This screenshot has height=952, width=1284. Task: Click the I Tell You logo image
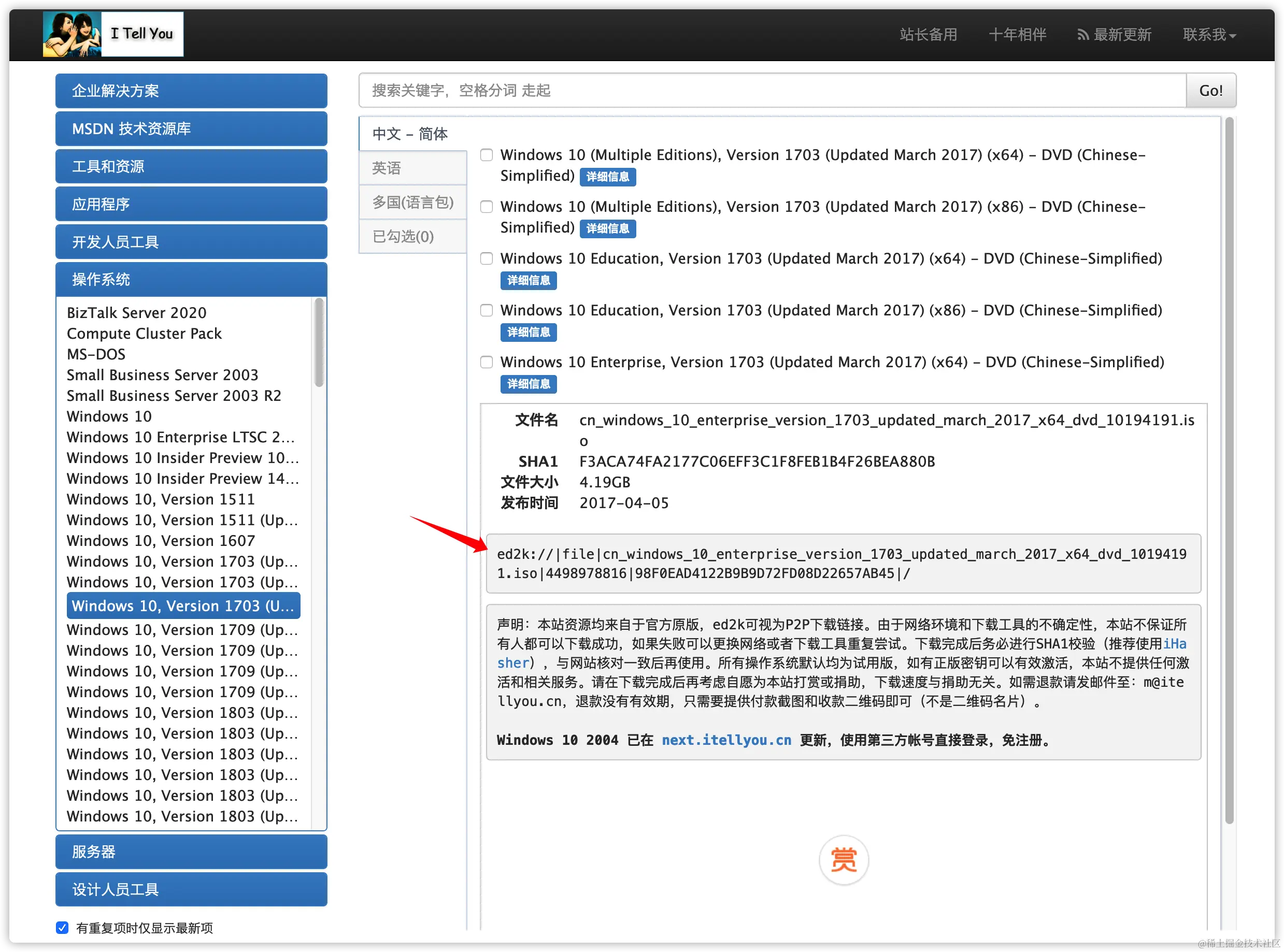click(x=113, y=34)
